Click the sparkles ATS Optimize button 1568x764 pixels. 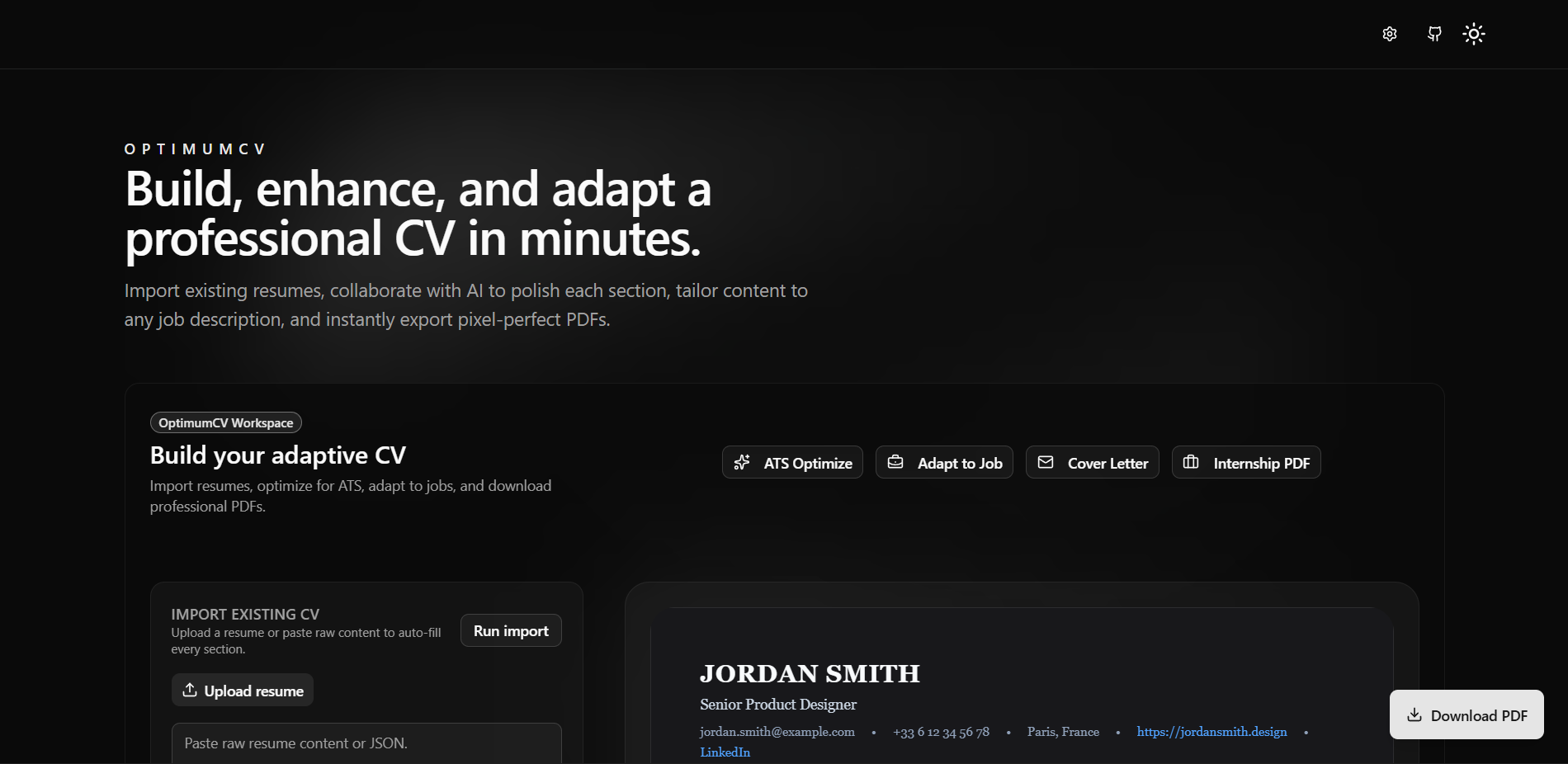(x=792, y=463)
